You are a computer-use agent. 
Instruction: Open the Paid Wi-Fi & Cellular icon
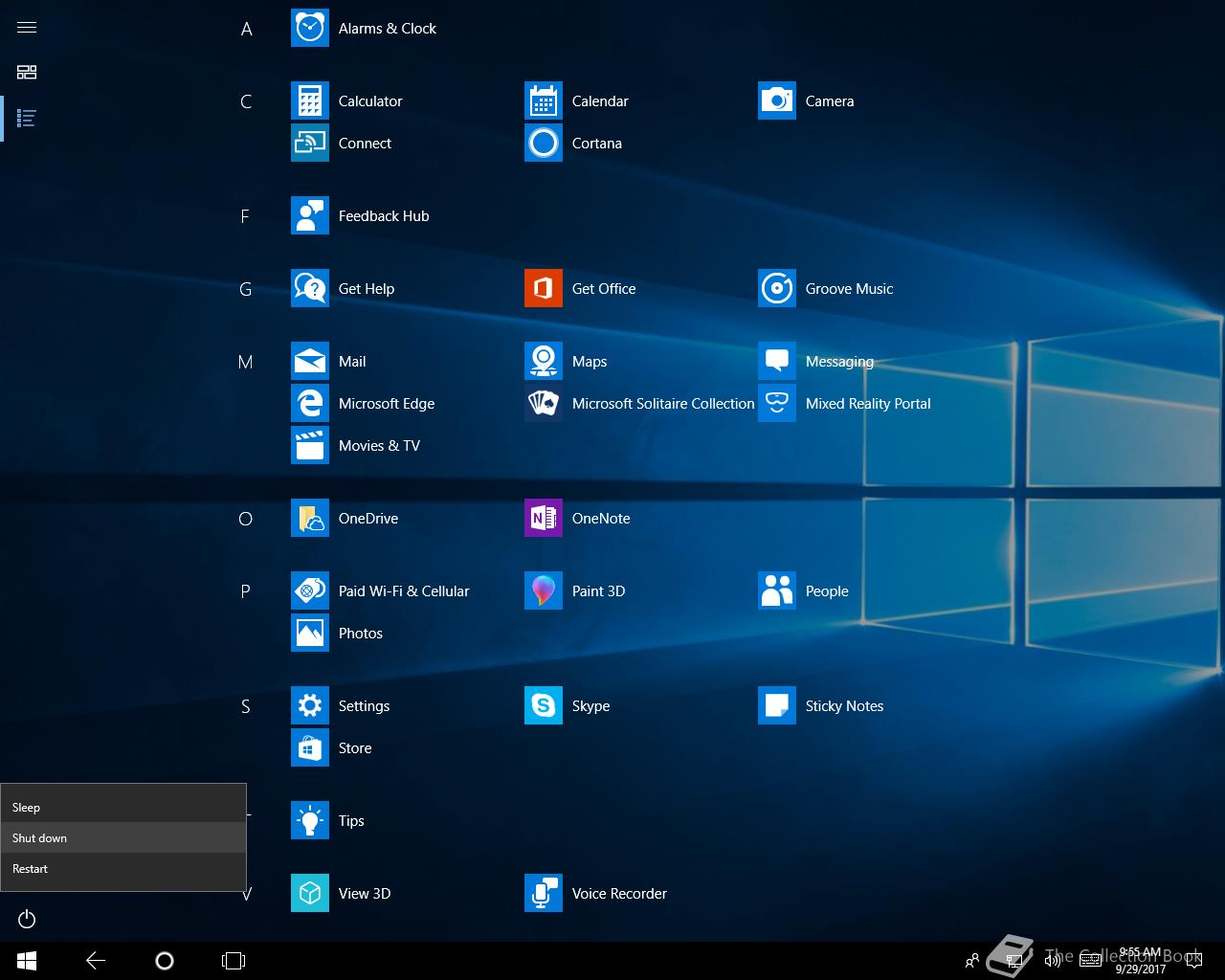coord(310,590)
